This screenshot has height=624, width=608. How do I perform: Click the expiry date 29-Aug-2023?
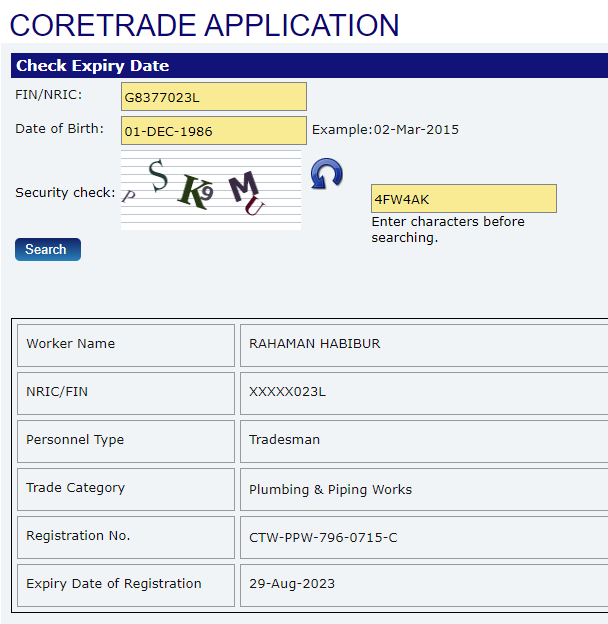[x=292, y=584]
